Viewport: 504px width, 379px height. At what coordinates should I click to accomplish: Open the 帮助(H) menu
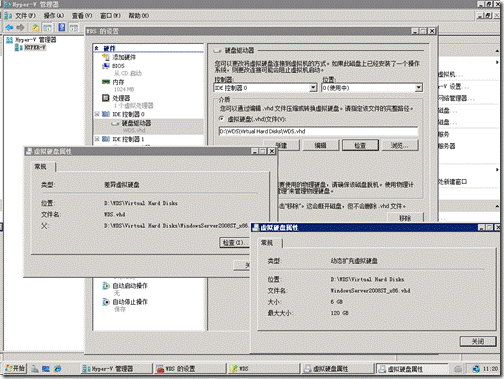pyautogui.click(x=138, y=16)
